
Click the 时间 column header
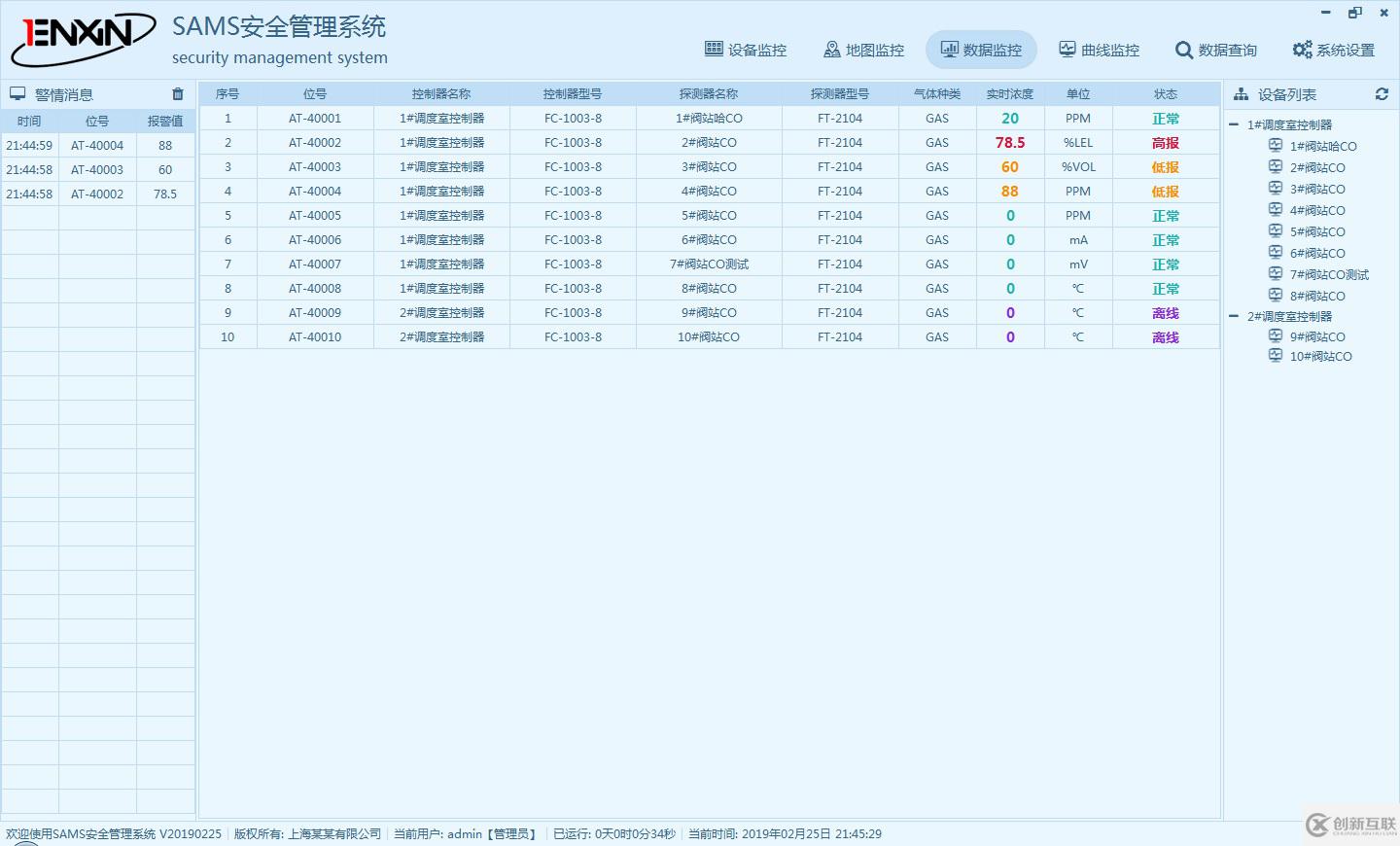pos(29,122)
